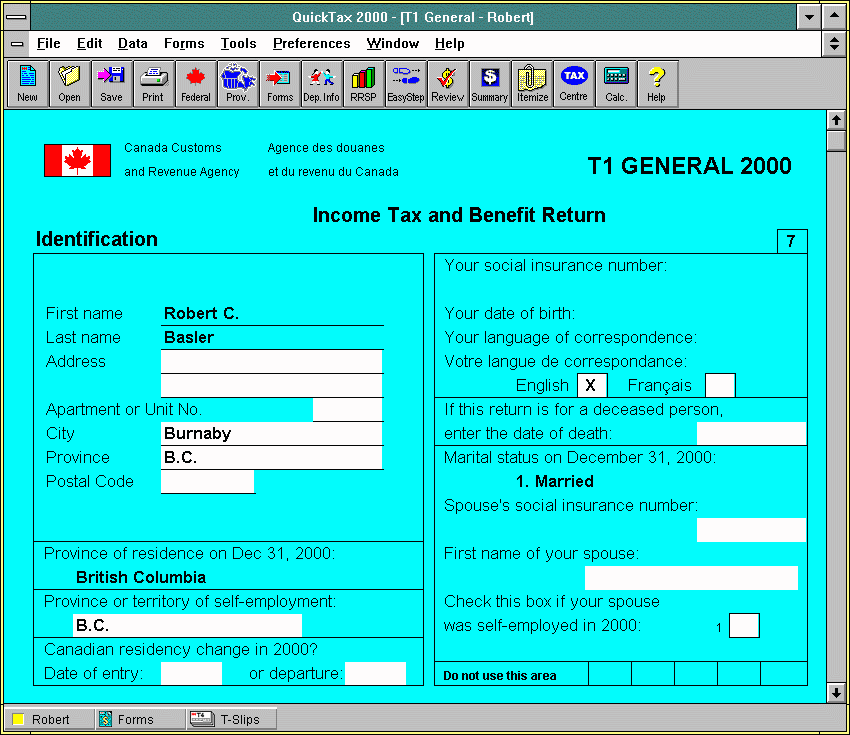The width and height of the screenshot is (850, 735).
Task: Open the Federal maple leaf forms icon
Action: click(x=195, y=84)
